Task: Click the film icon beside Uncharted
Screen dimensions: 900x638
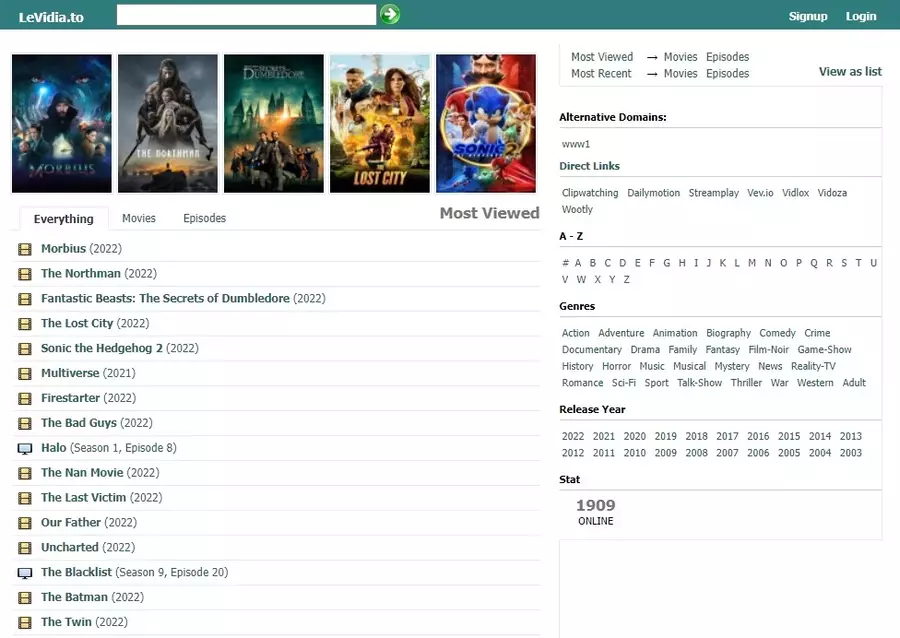Action: point(25,548)
